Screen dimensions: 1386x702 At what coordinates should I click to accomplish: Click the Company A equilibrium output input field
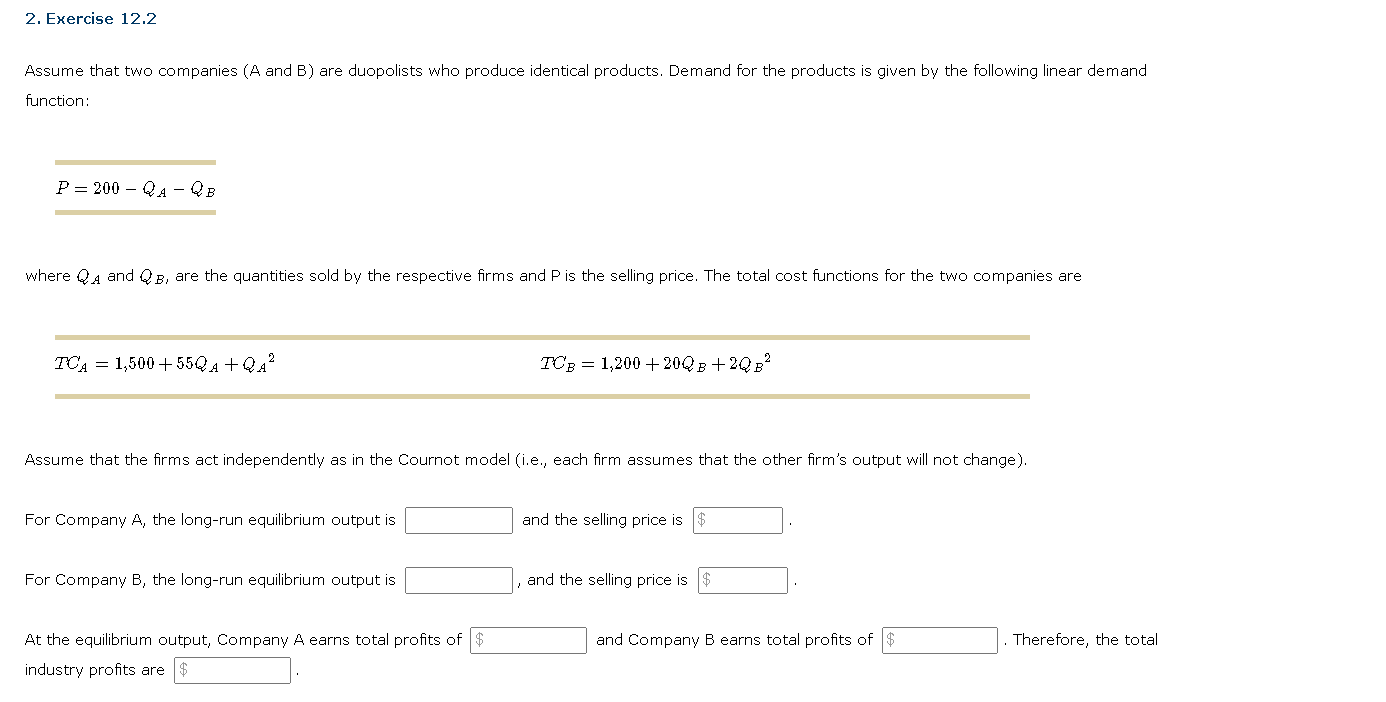pos(458,520)
